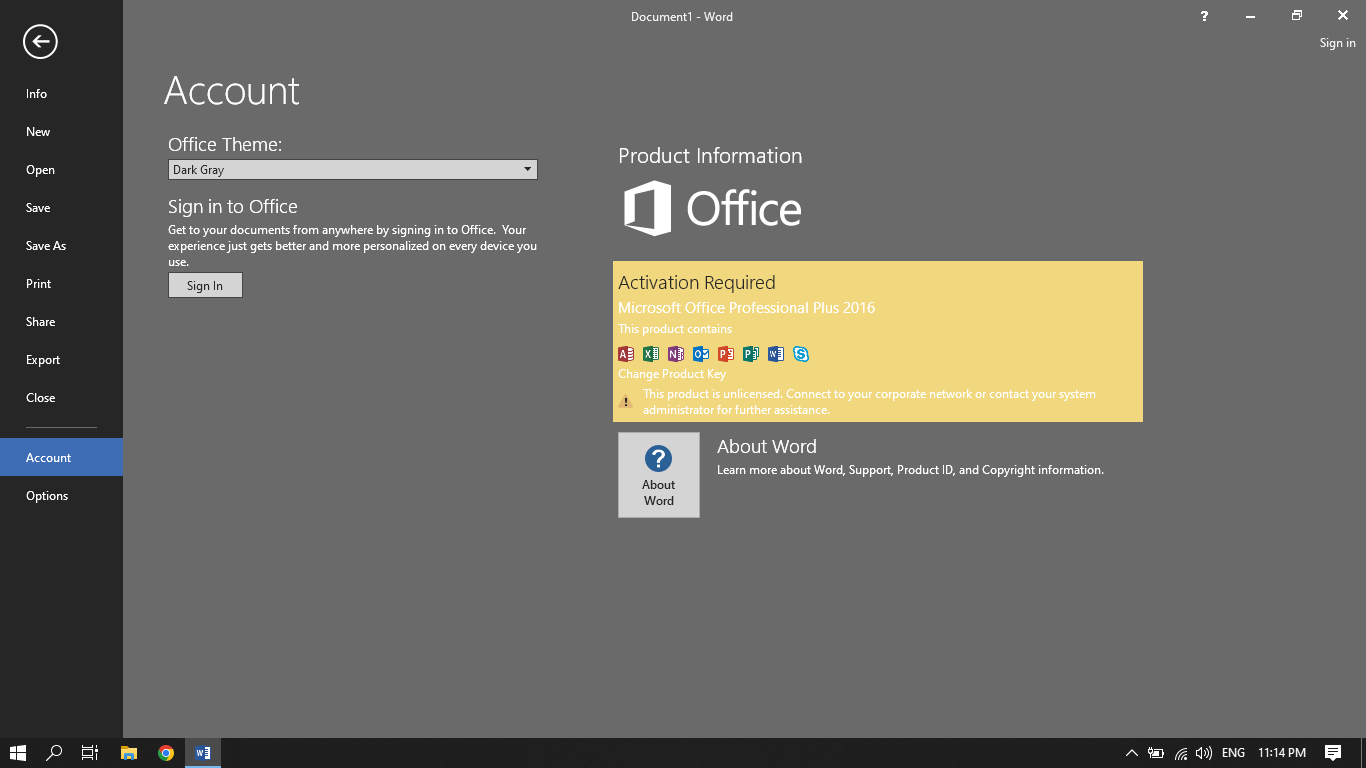Image resolution: width=1366 pixels, height=768 pixels.
Task: Choose Close in the Backstage menu
Action: (x=61, y=398)
